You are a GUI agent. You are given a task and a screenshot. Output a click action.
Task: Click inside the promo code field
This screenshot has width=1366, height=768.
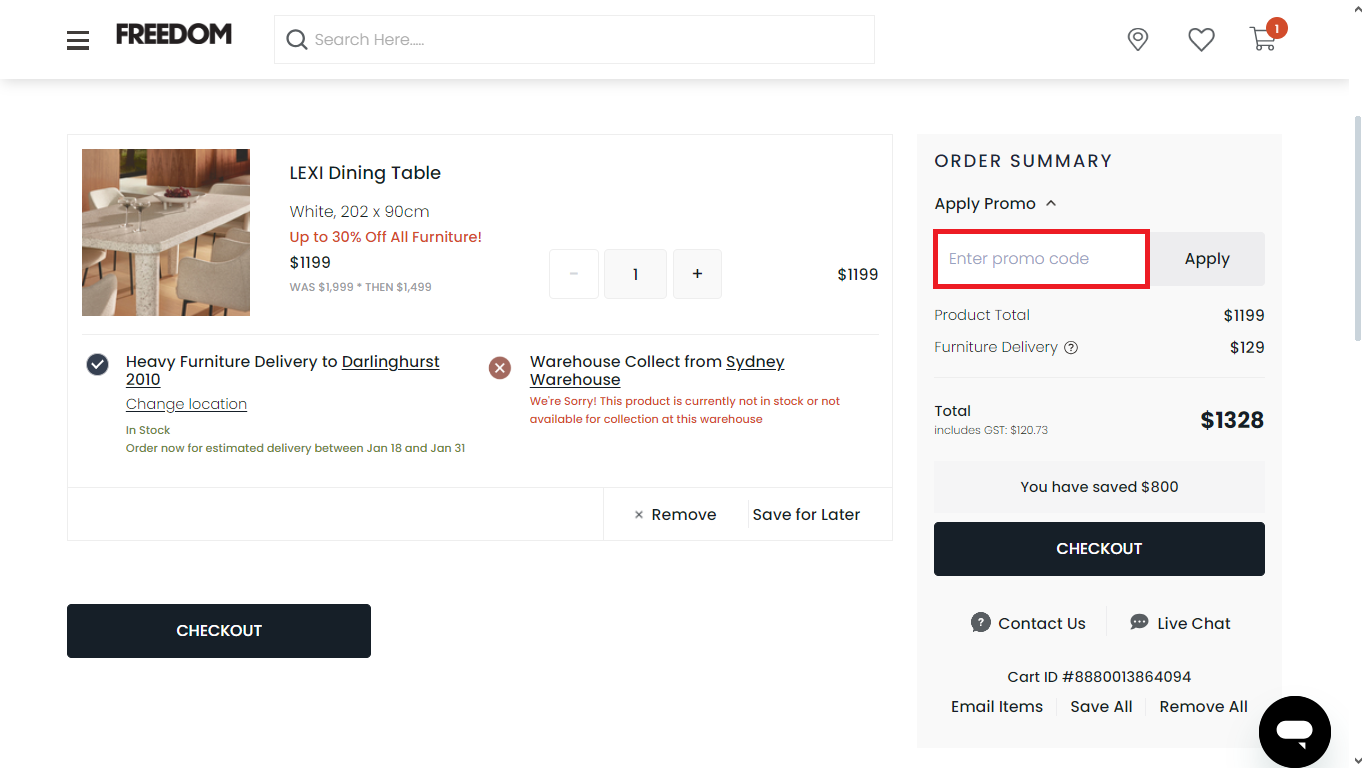(1040, 258)
